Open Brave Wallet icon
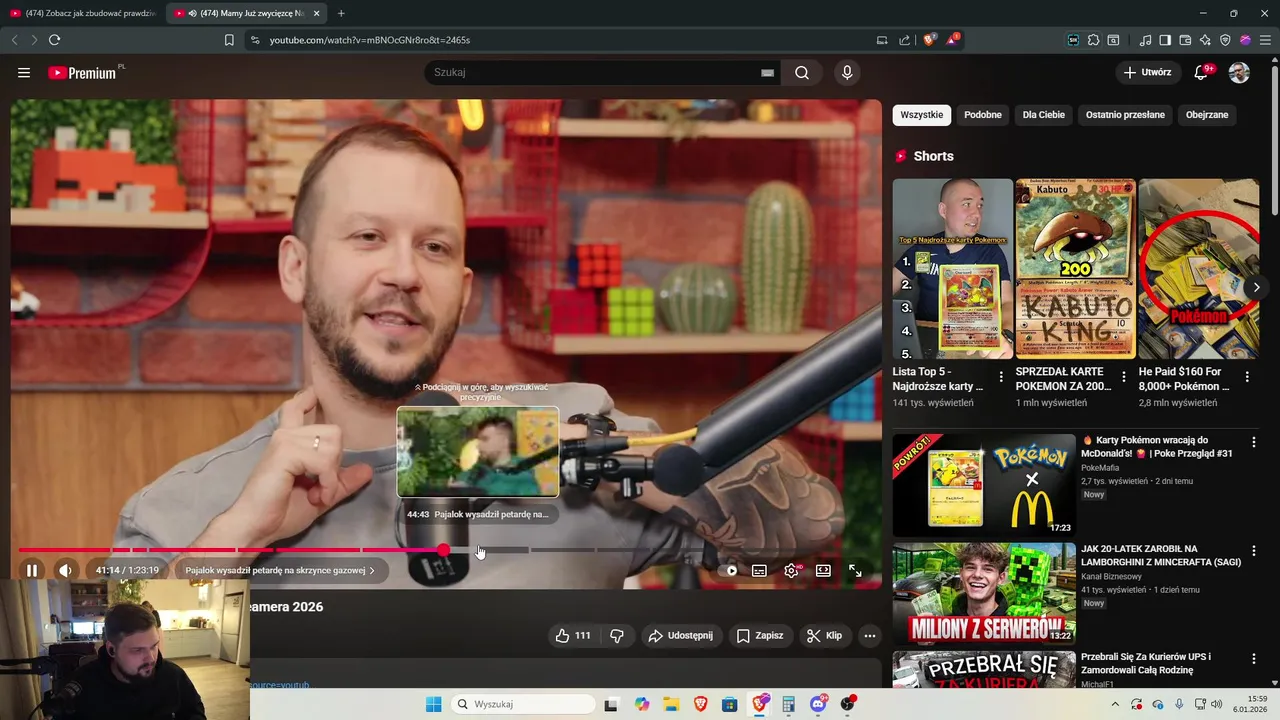This screenshot has height=720, width=1280. (1185, 40)
